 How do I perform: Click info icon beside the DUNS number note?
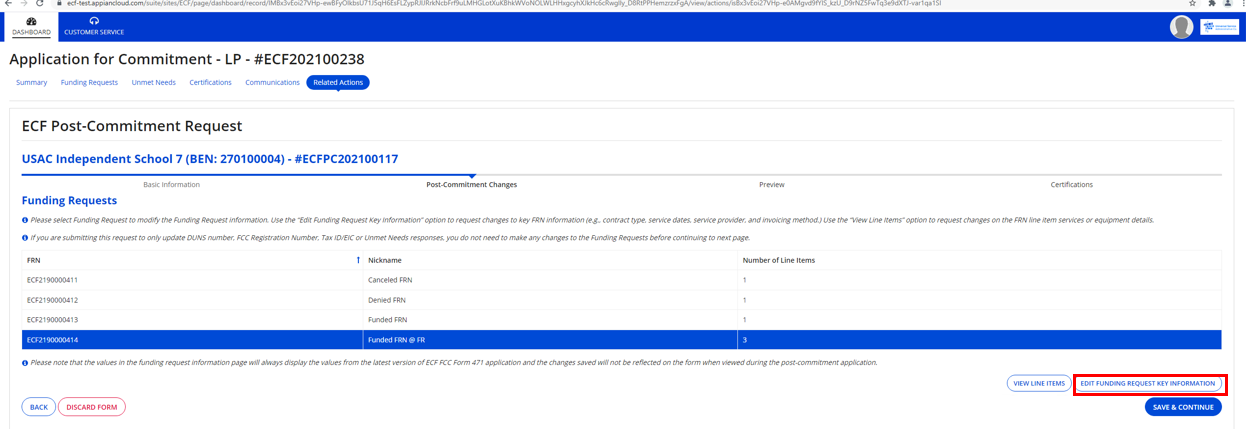[25, 238]
